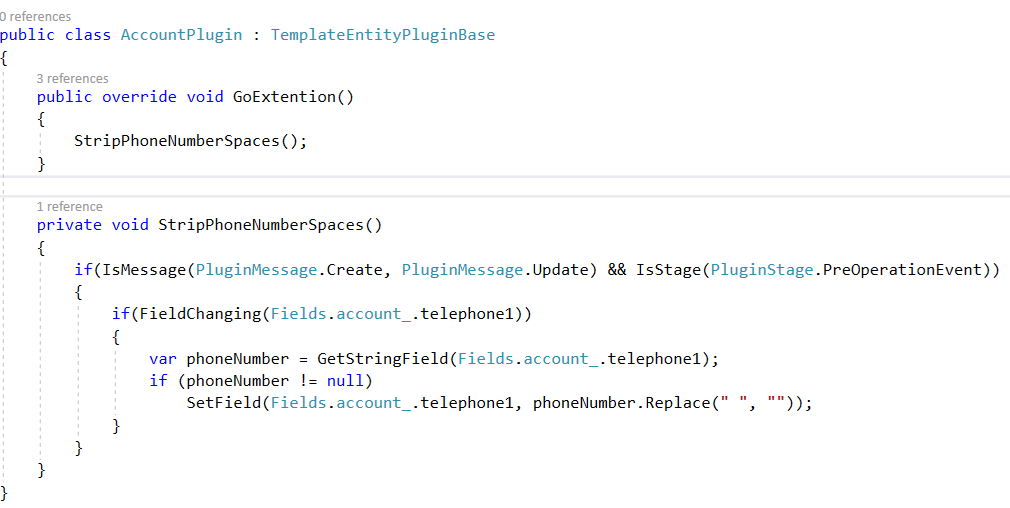Open the "0 references" CodeLens above AccountPlugin class
1010x508 pixels.
coord(36,16)
